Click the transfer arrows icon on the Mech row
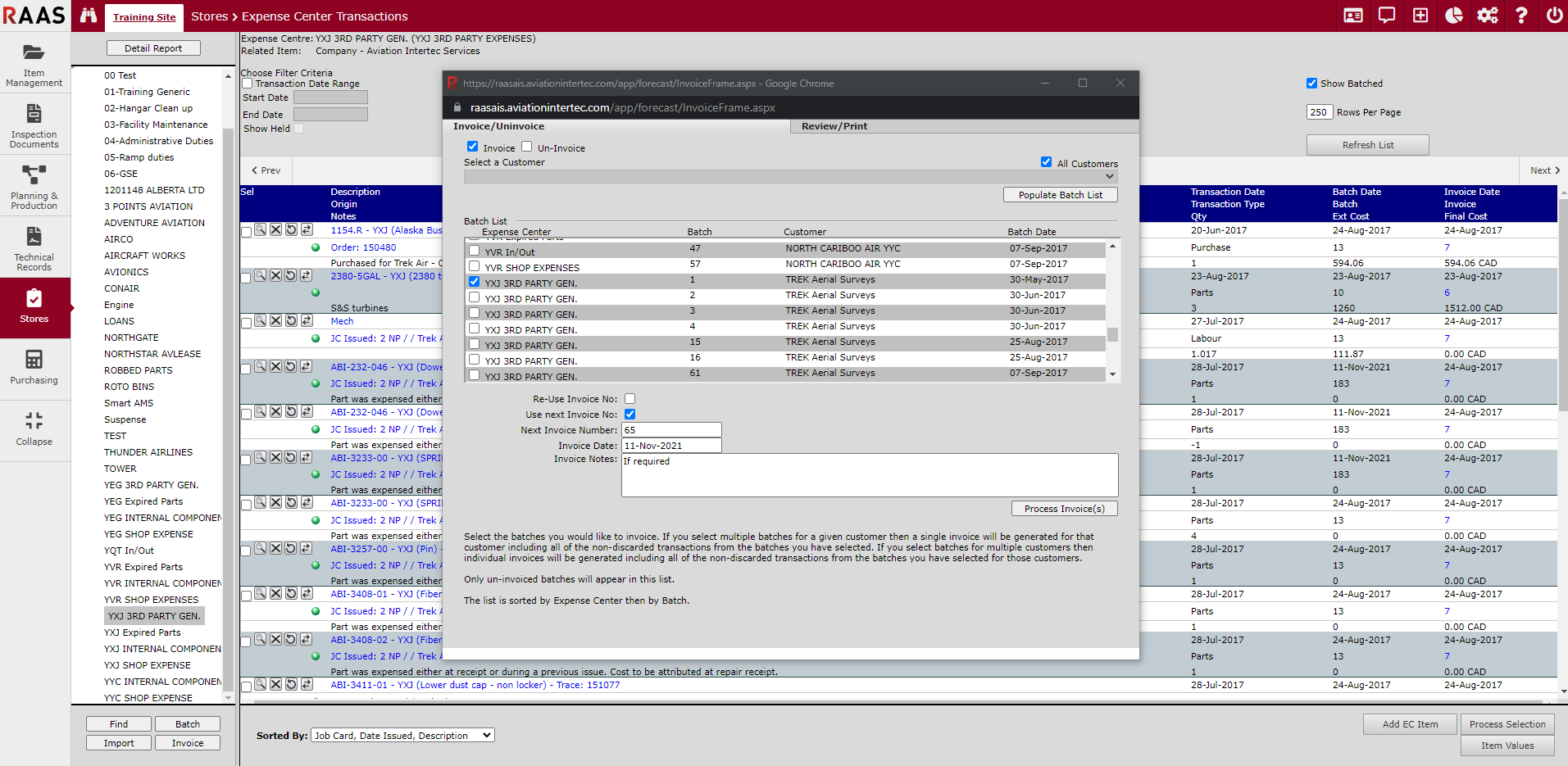The height and width of the screenshot is (766, 1568). 307,320
